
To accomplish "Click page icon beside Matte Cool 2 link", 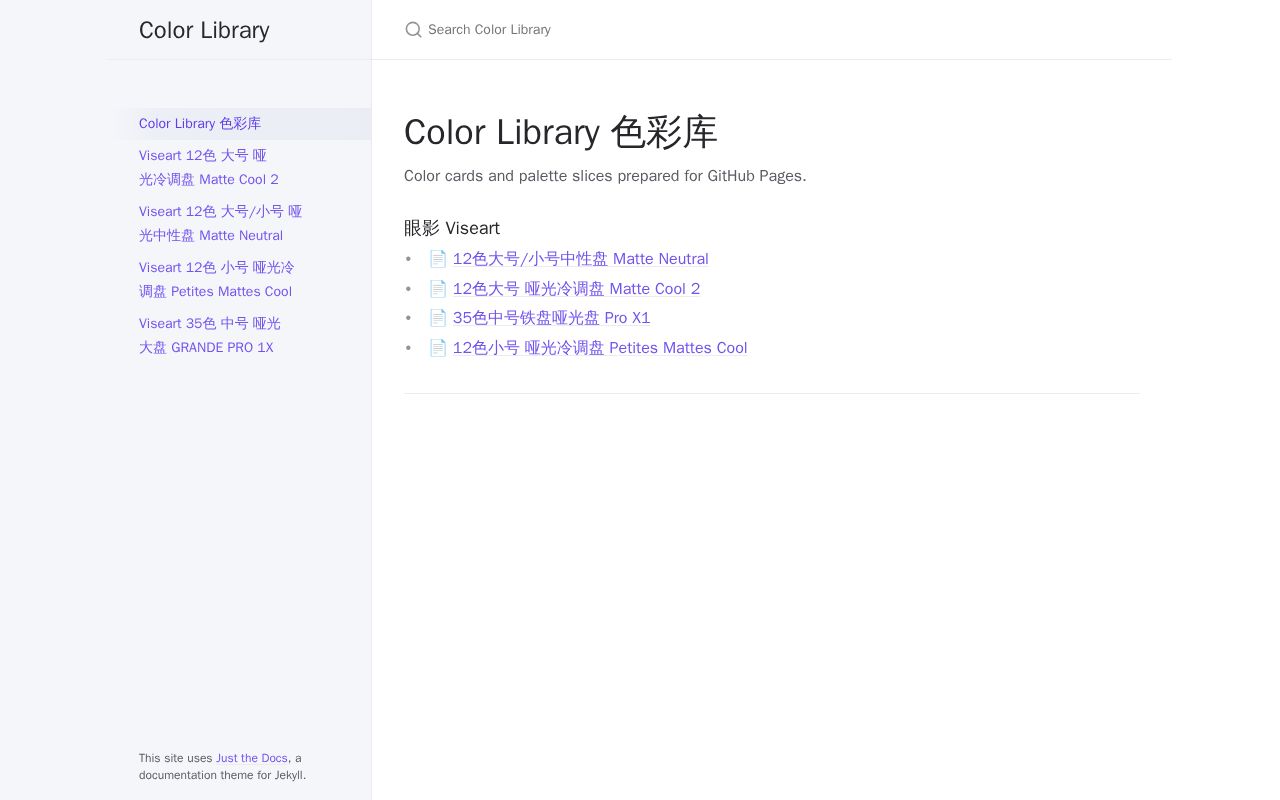I will click(438, 289).
